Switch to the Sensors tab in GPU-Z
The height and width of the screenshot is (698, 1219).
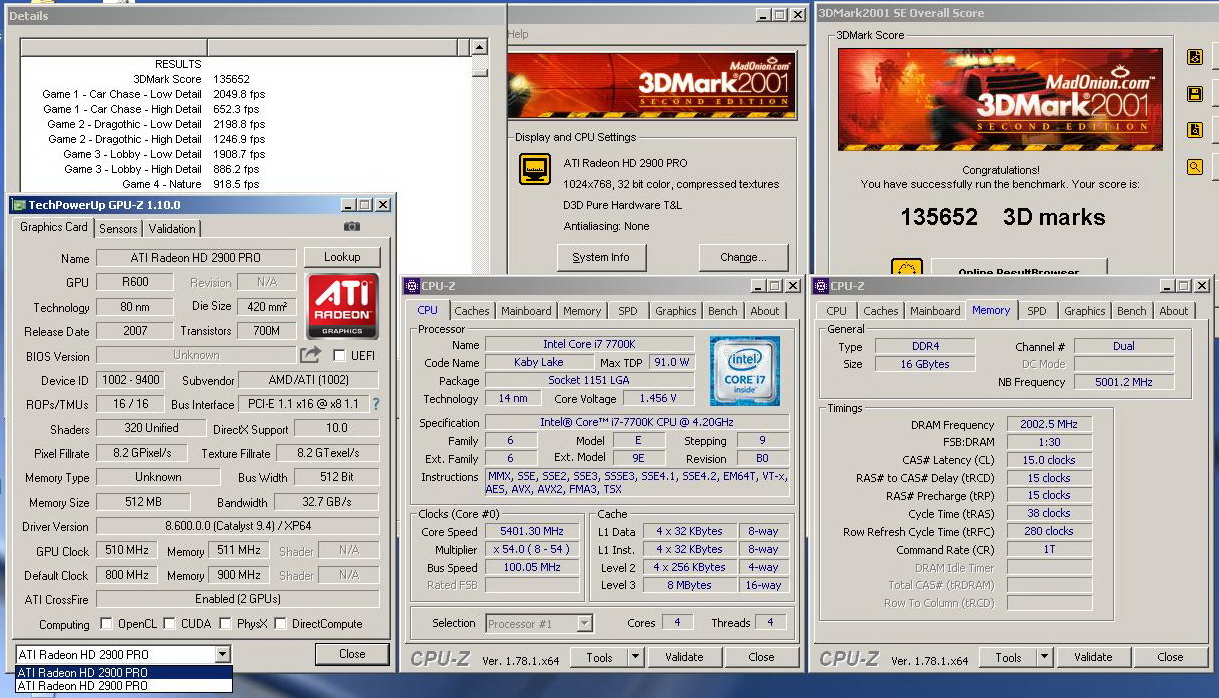[x=118, y=228]
